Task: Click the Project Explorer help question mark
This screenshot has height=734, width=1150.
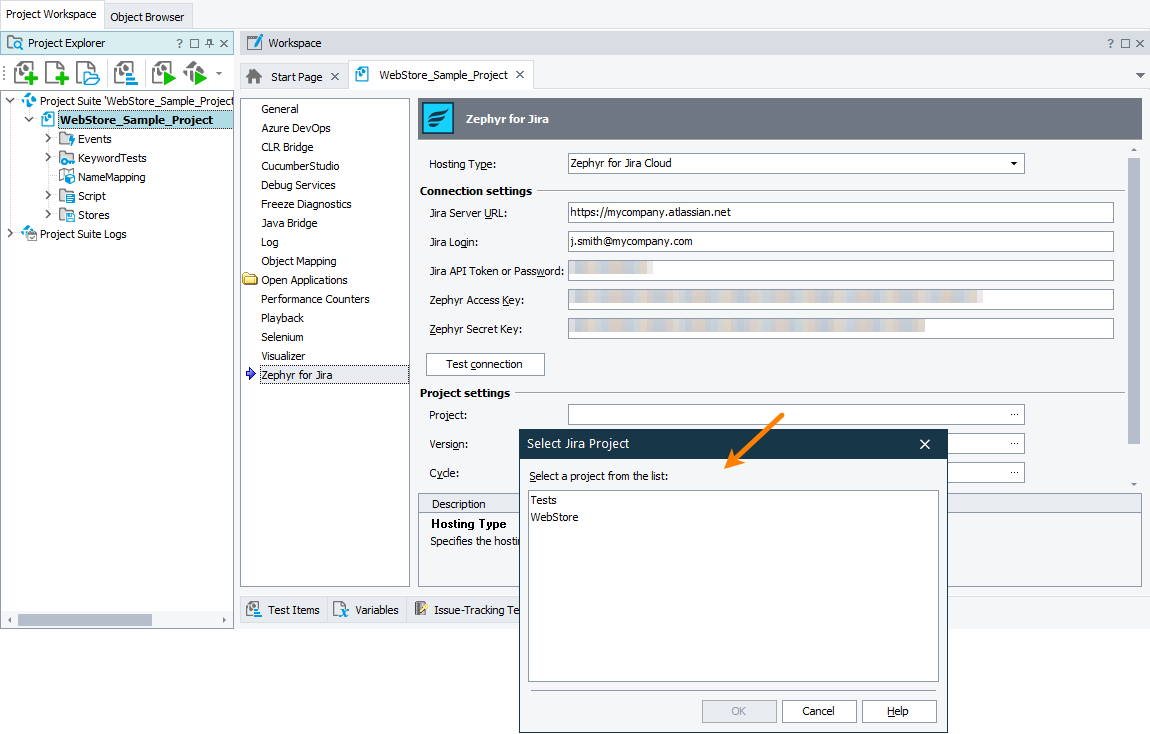Action: point(179,43)
